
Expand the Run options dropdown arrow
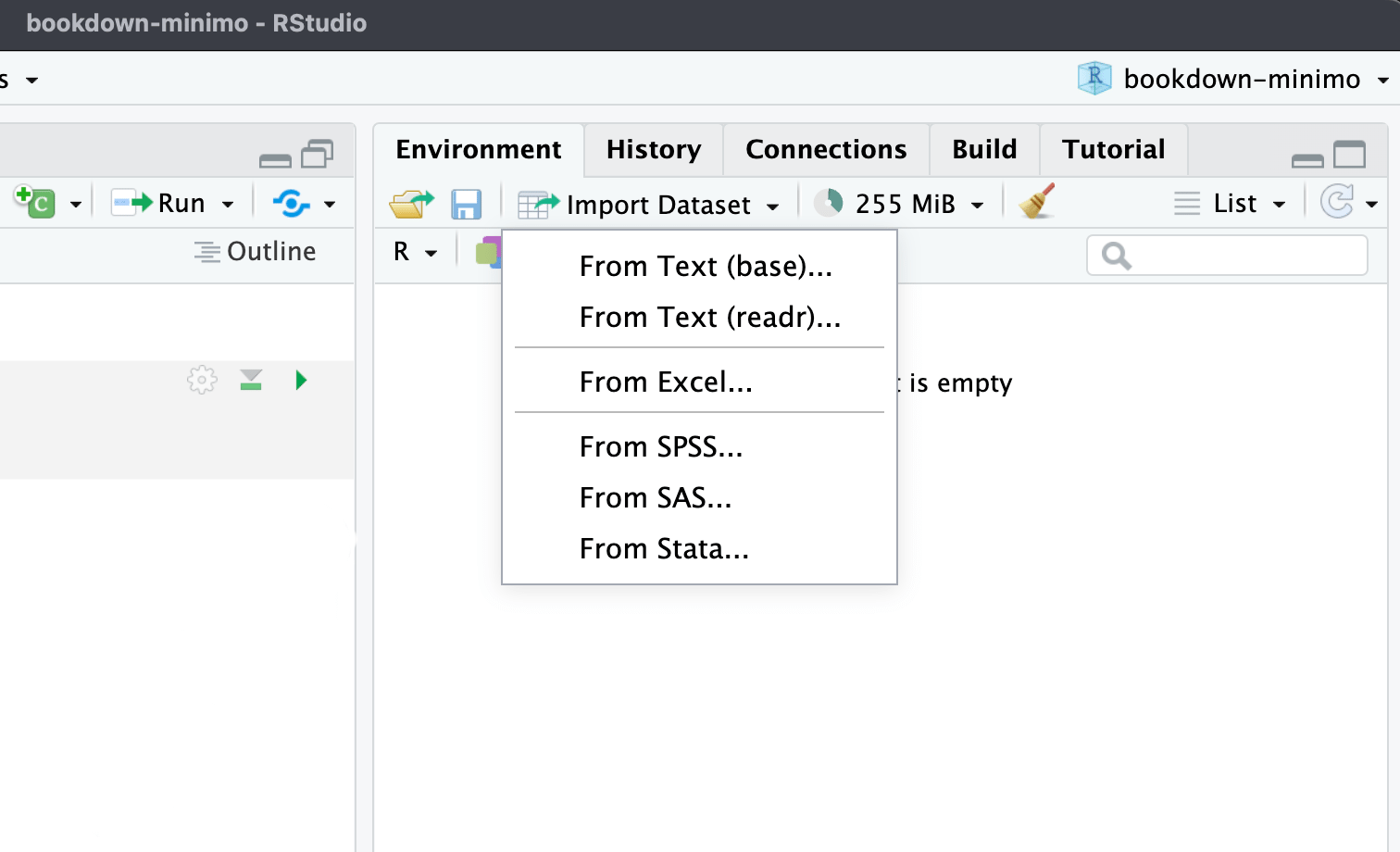pos(228,205)
